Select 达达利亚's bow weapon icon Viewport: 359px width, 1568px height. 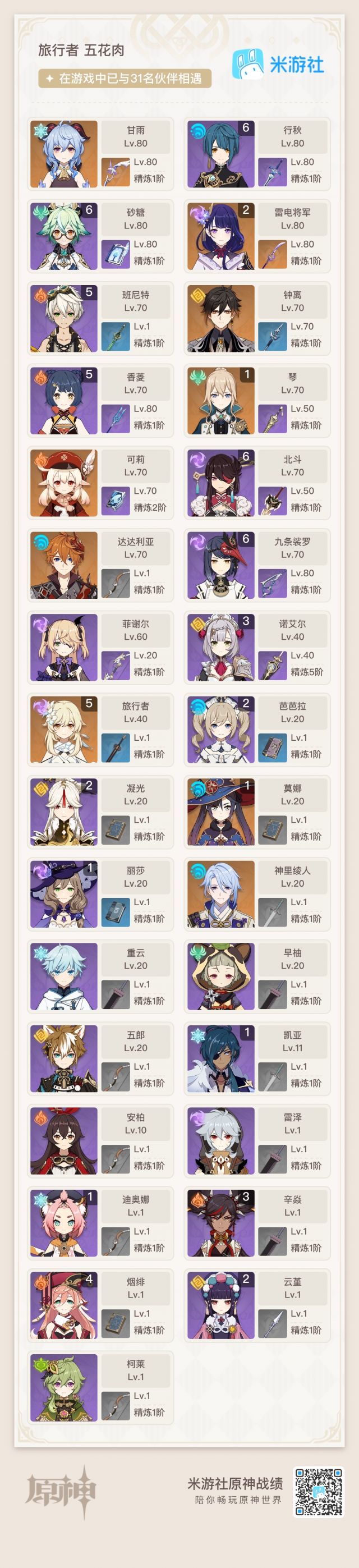click(116, 583)
